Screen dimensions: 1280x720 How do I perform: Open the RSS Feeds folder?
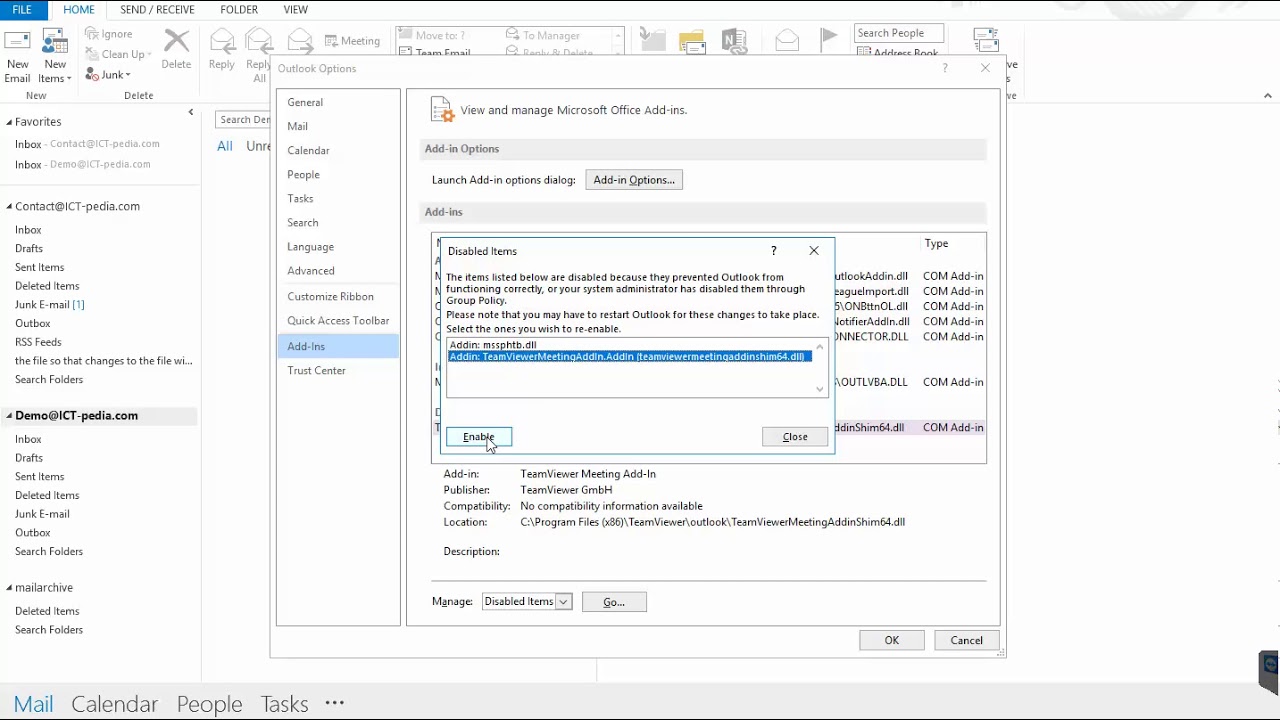(x=38, y=342)
